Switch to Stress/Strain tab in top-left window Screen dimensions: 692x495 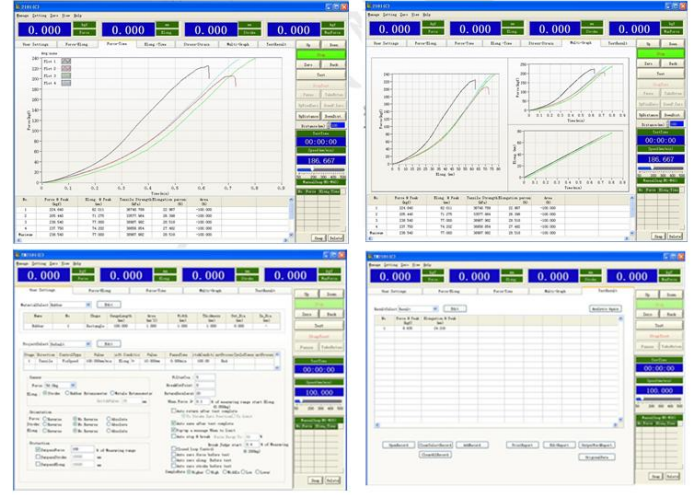pyautogui.click(x=191, y=44)
